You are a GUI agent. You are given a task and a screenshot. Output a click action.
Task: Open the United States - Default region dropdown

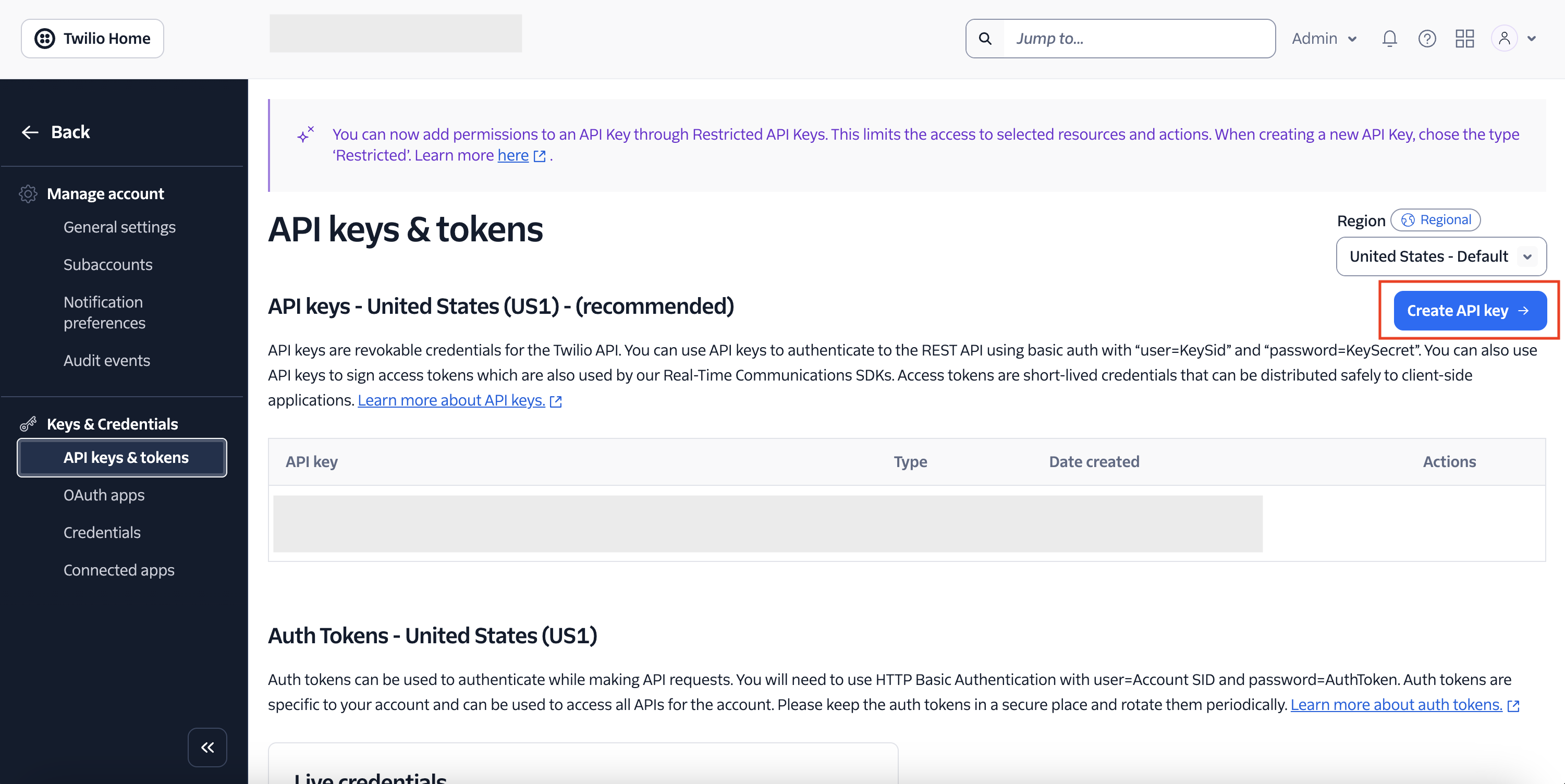[1440, 256]
